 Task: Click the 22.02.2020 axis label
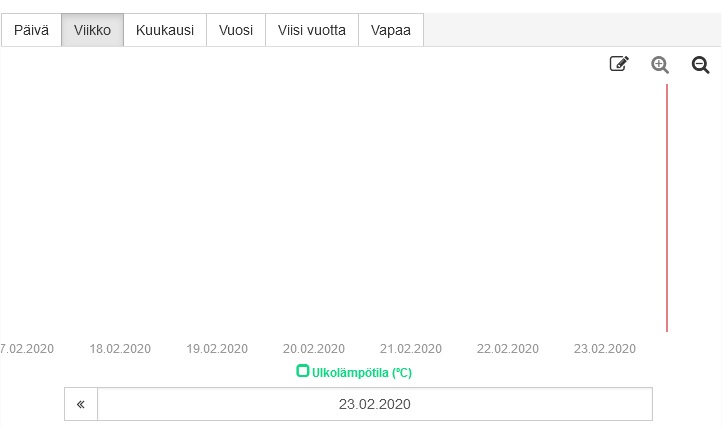click(x=507, y=349)
